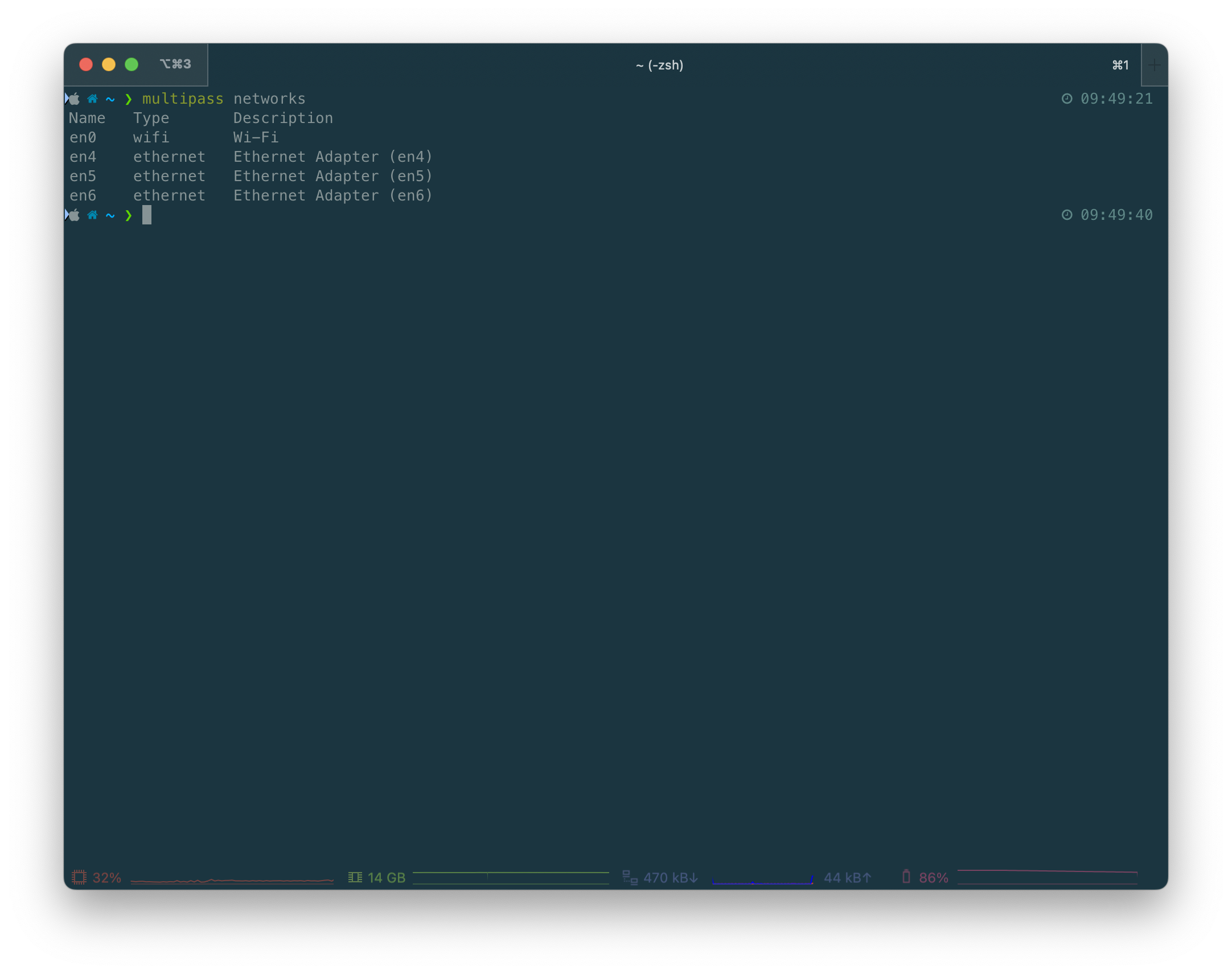
Task: Click the new tab plus button
Action: (x=1153, y=65)
